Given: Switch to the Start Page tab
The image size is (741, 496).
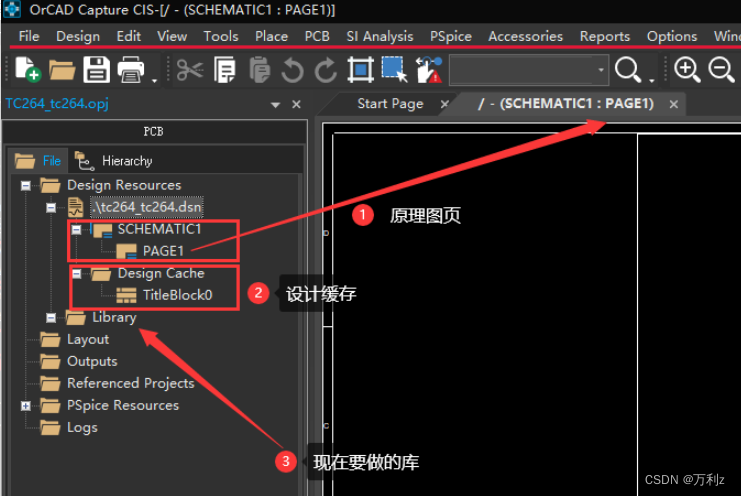Looking at the screenshot, I should [x=390, y=104].
